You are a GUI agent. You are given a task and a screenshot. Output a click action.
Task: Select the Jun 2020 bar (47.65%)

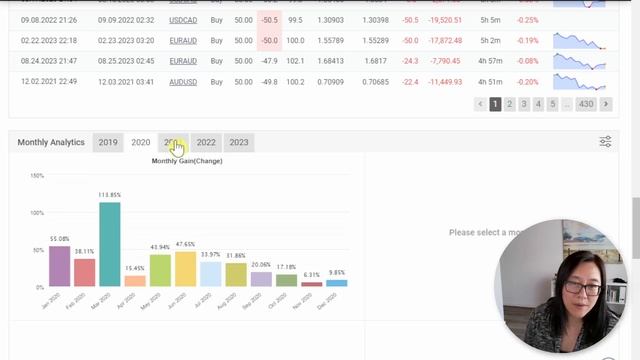pos(186,269)
